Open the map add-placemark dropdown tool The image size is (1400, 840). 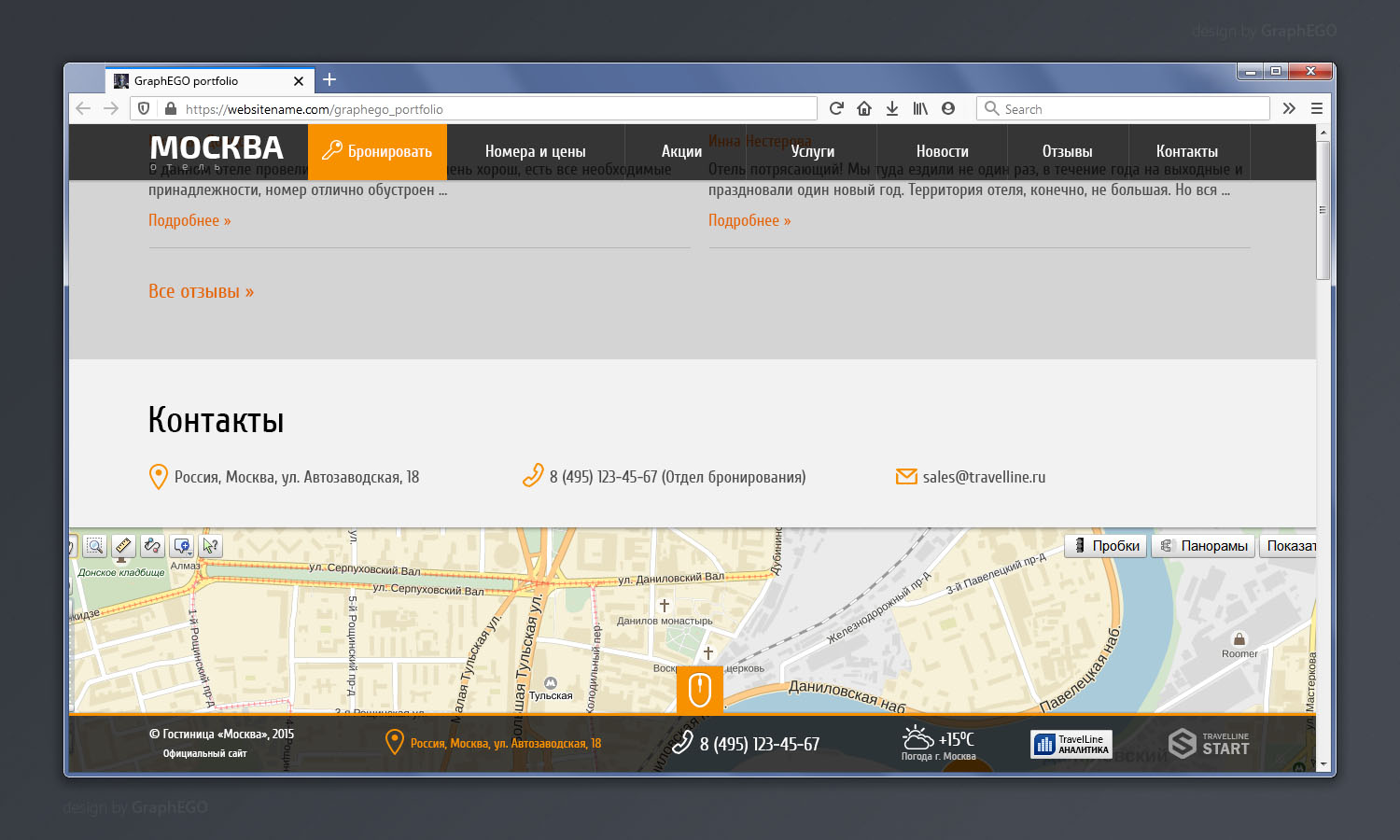click(x=182, y=546)
